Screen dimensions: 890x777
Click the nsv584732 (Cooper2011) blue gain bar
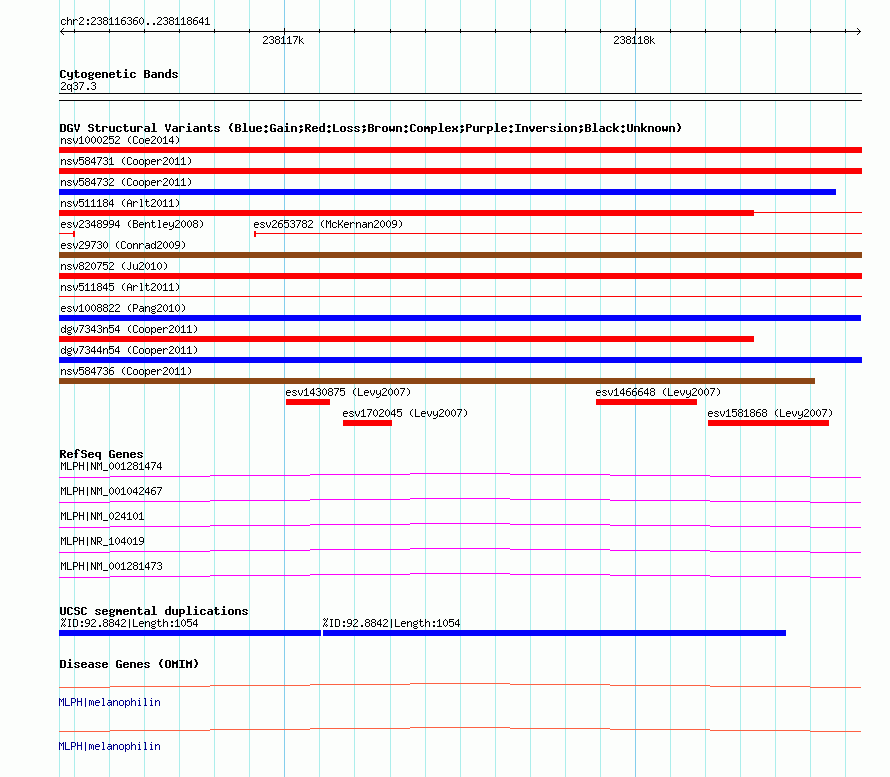[447, 192]
